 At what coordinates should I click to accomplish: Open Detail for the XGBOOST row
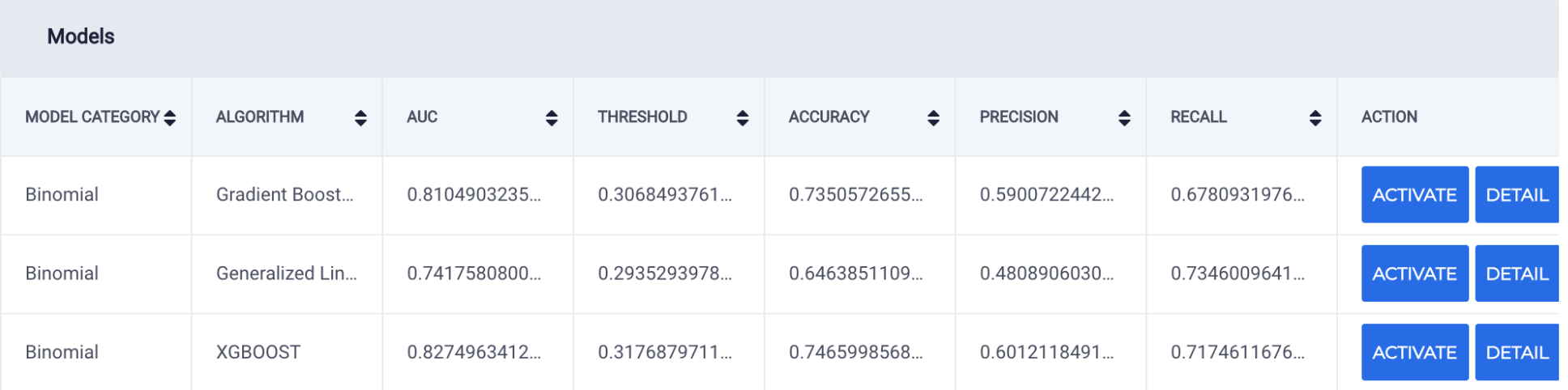click(1517, 352)
